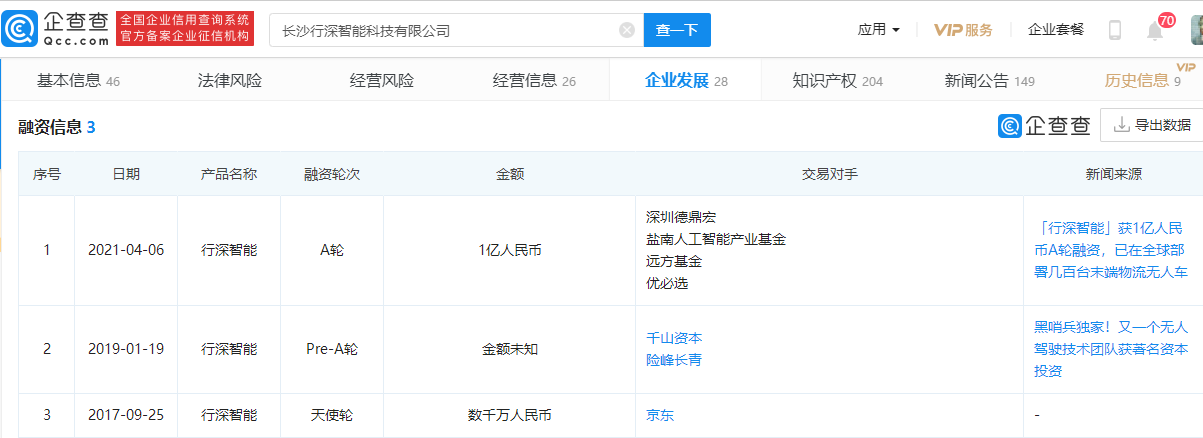Click the 金额 column header
This screenshot has height=438, width=1203.
point(510,174)
